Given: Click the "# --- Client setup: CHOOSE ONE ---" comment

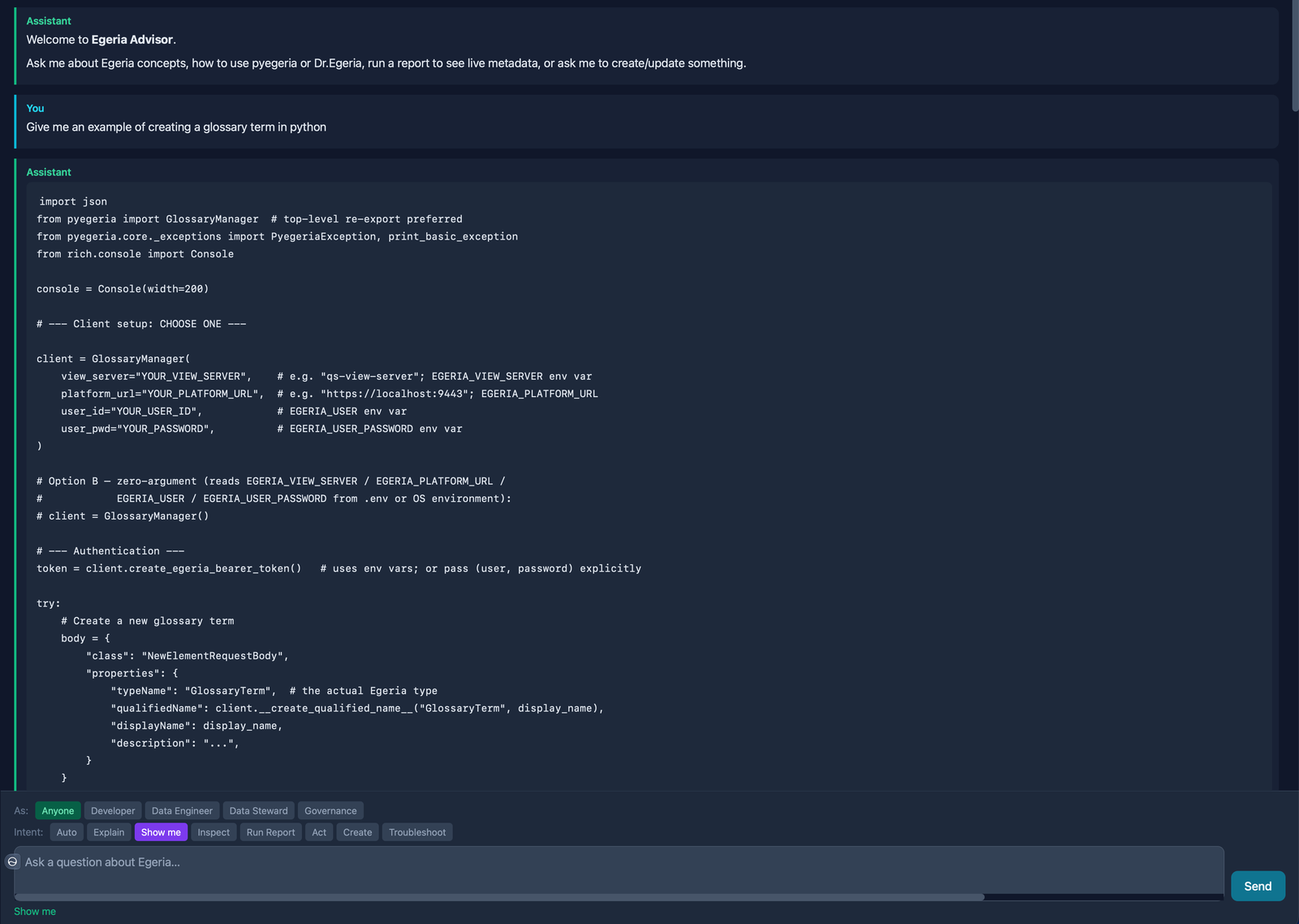Looking at the screenshot, I should 141,323.
